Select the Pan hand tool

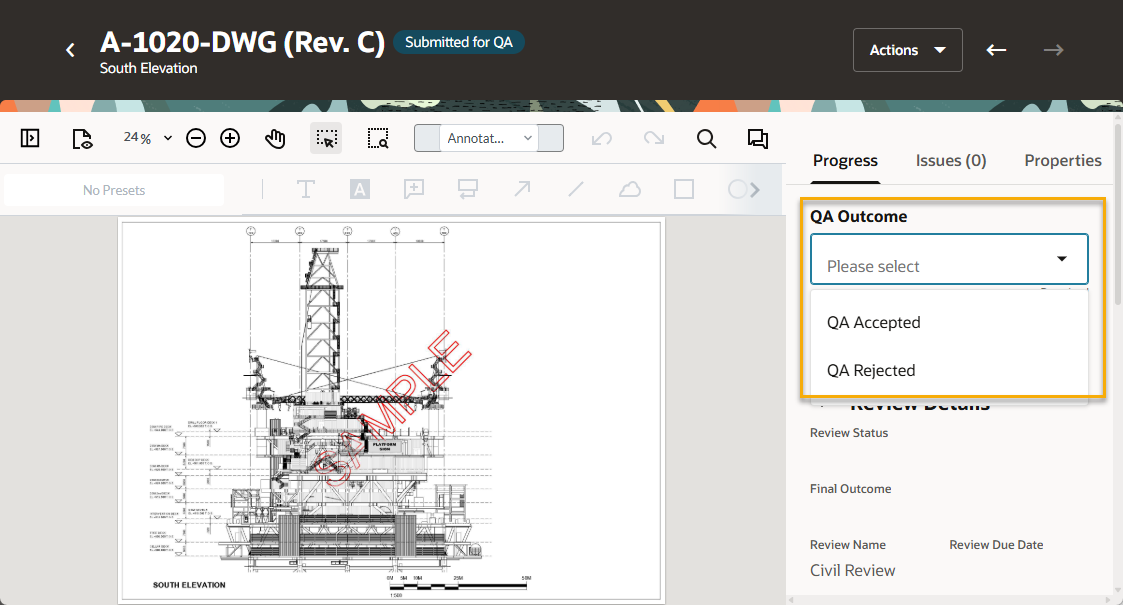(x=275, y=139)
